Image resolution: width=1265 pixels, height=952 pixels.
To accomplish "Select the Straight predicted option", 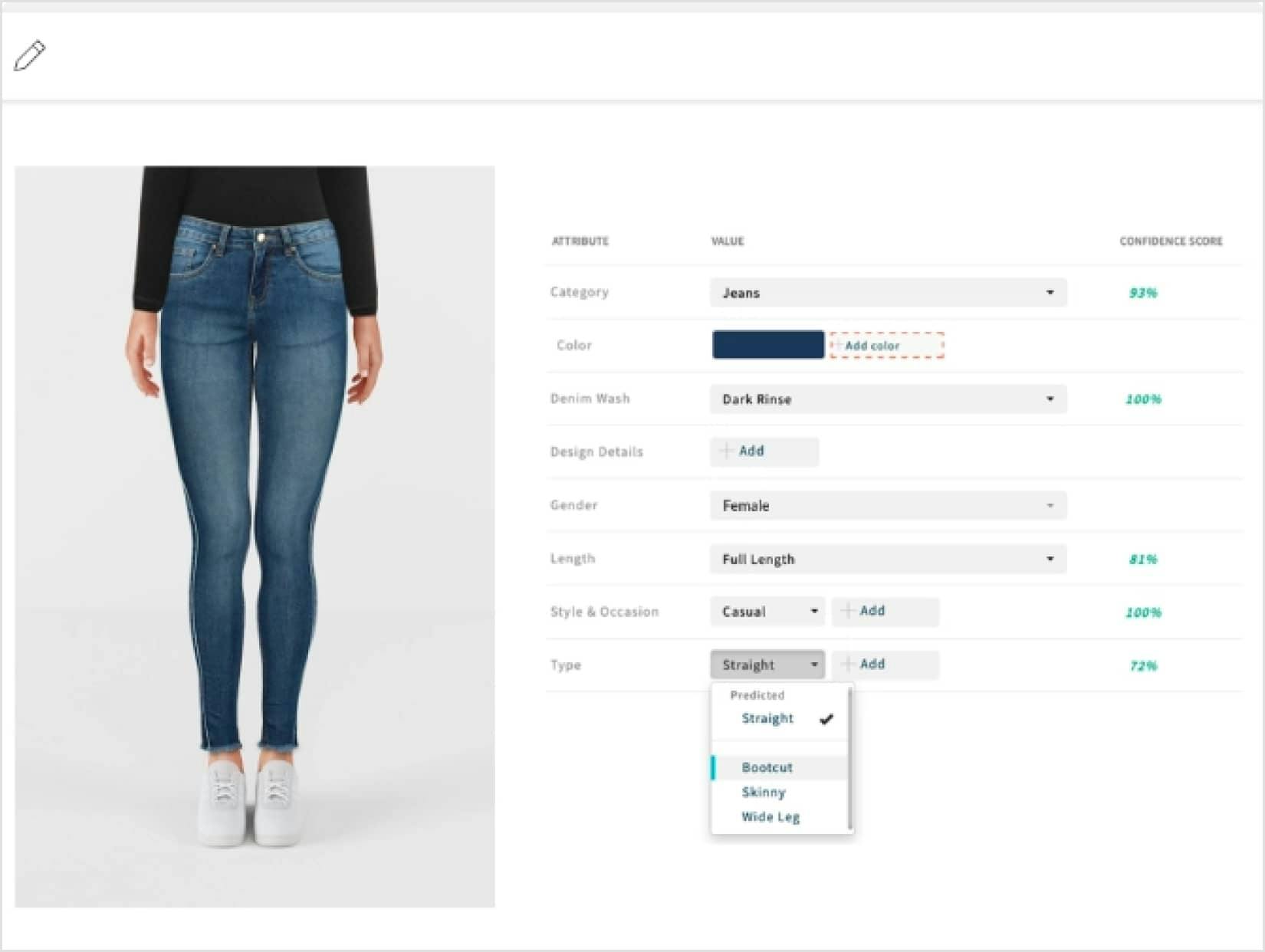I will click(x=767, y=719).
